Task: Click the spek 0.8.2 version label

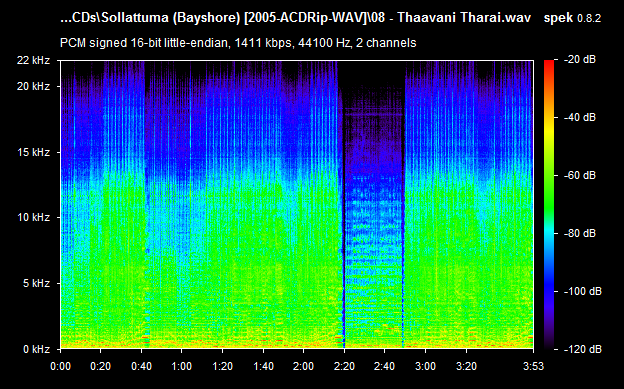Action: [x=572, y=18]
